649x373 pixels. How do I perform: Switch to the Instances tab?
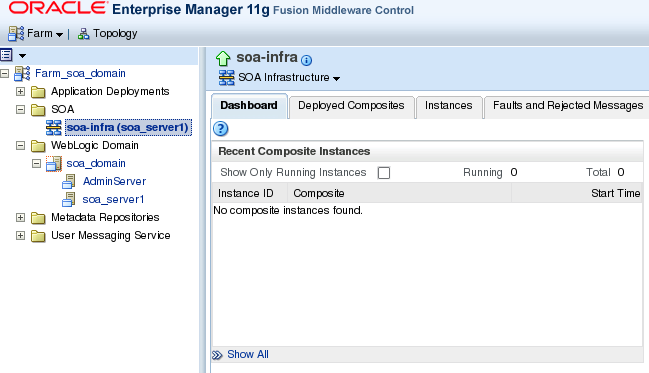(449, 107)
